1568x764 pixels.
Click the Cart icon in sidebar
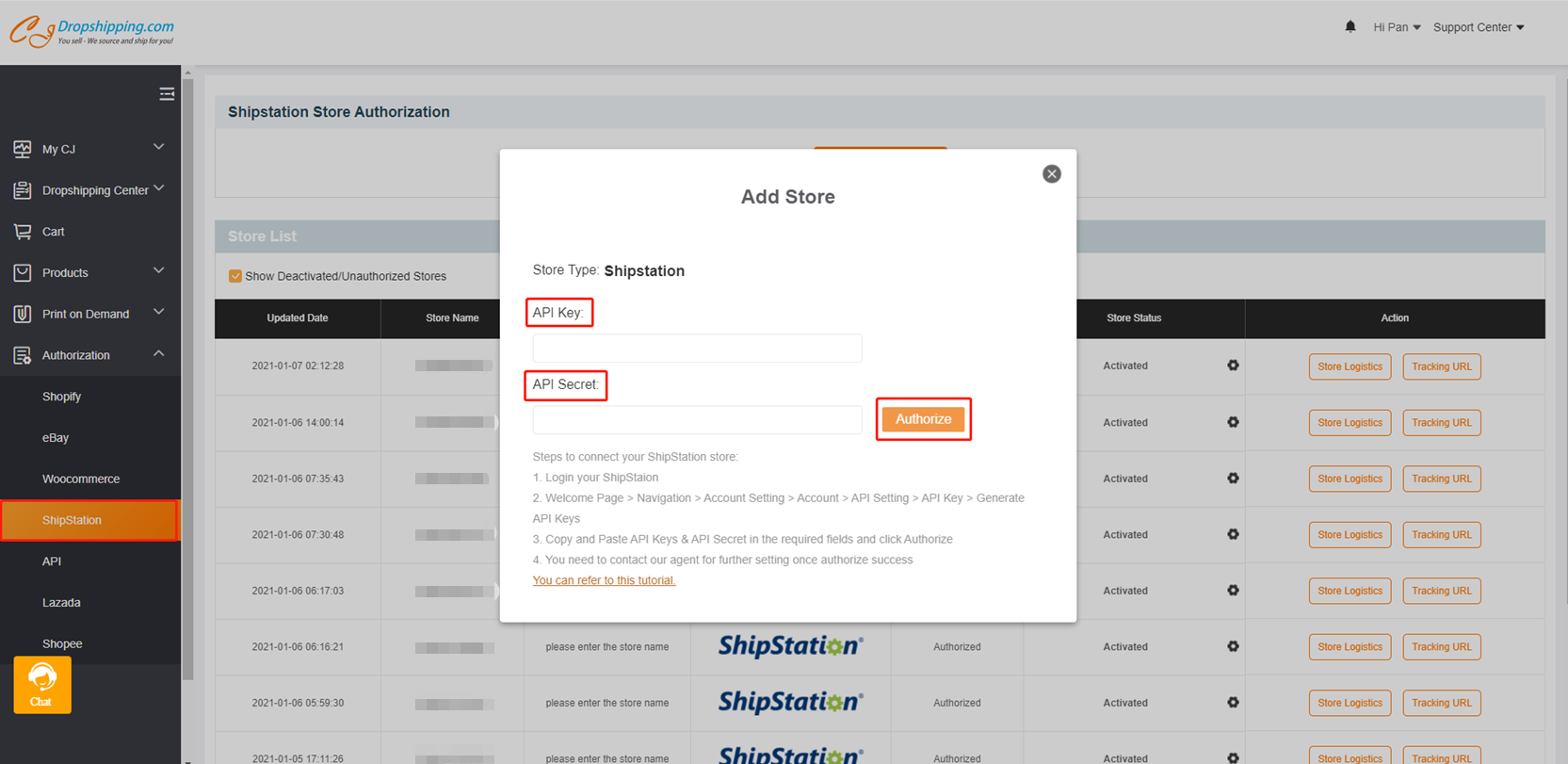[23, 232]
